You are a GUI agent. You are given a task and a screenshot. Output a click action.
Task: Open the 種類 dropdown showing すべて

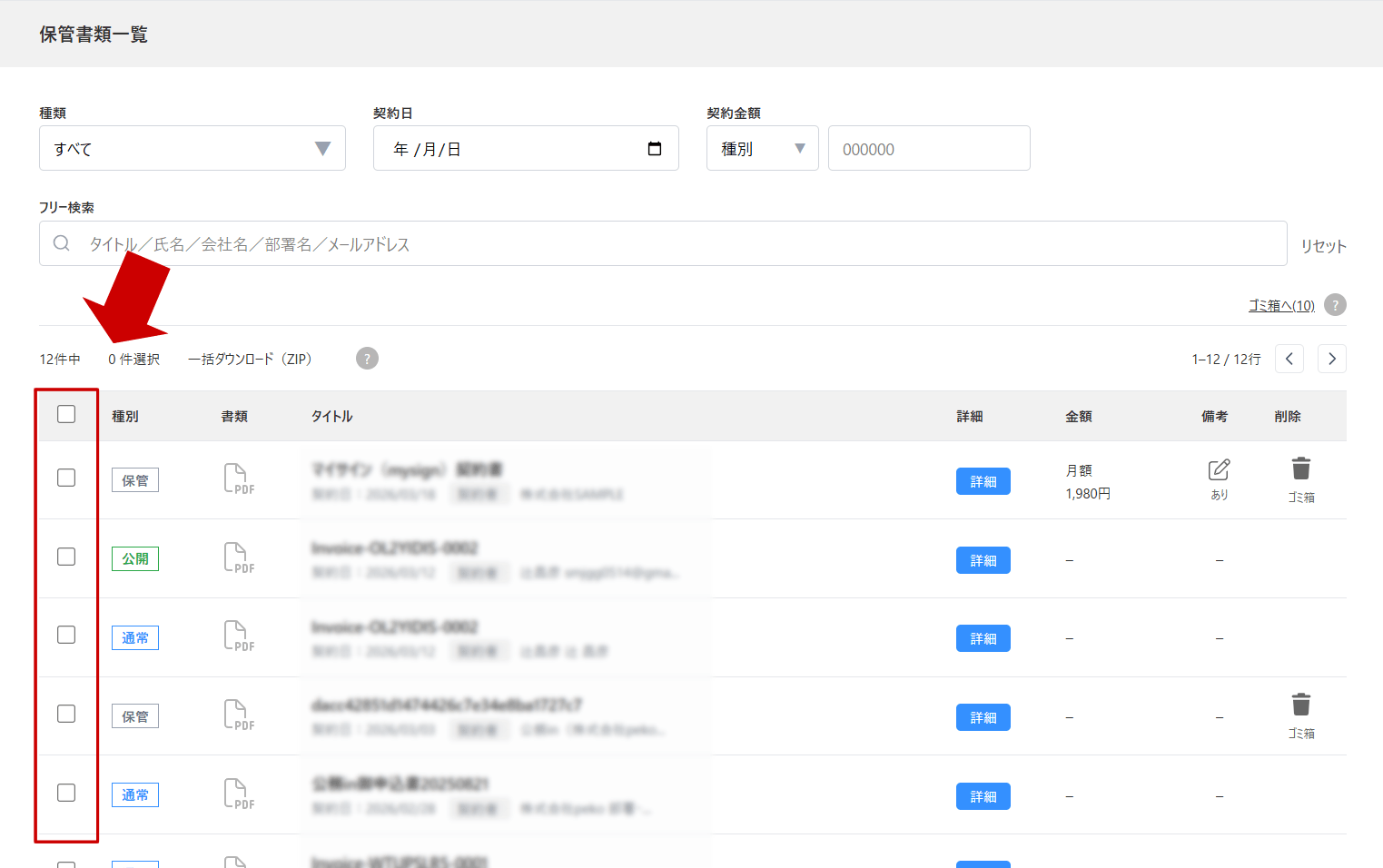pyautogui.click(x=192, y=148)
